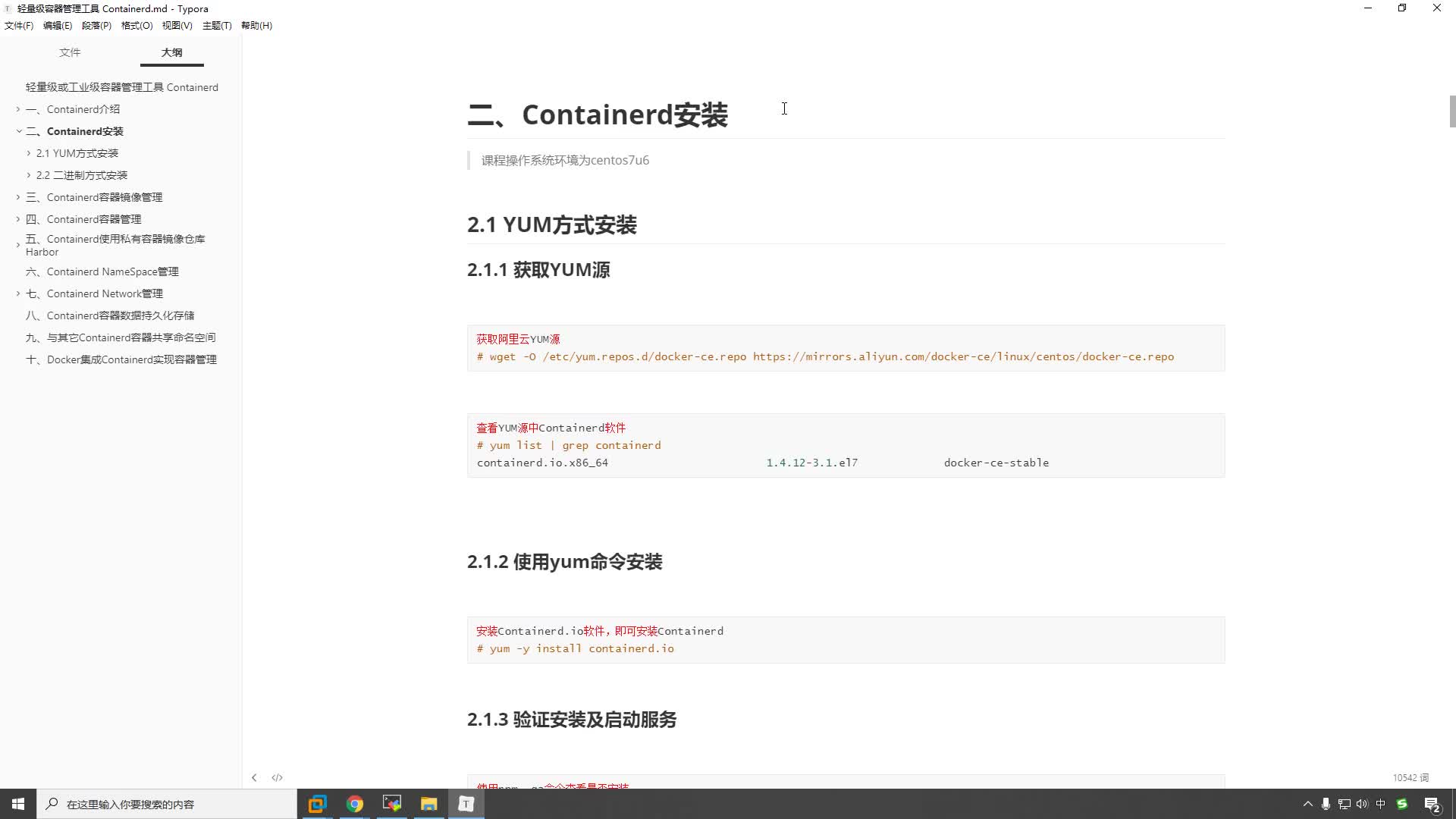Go to document title outline entry

122,87
